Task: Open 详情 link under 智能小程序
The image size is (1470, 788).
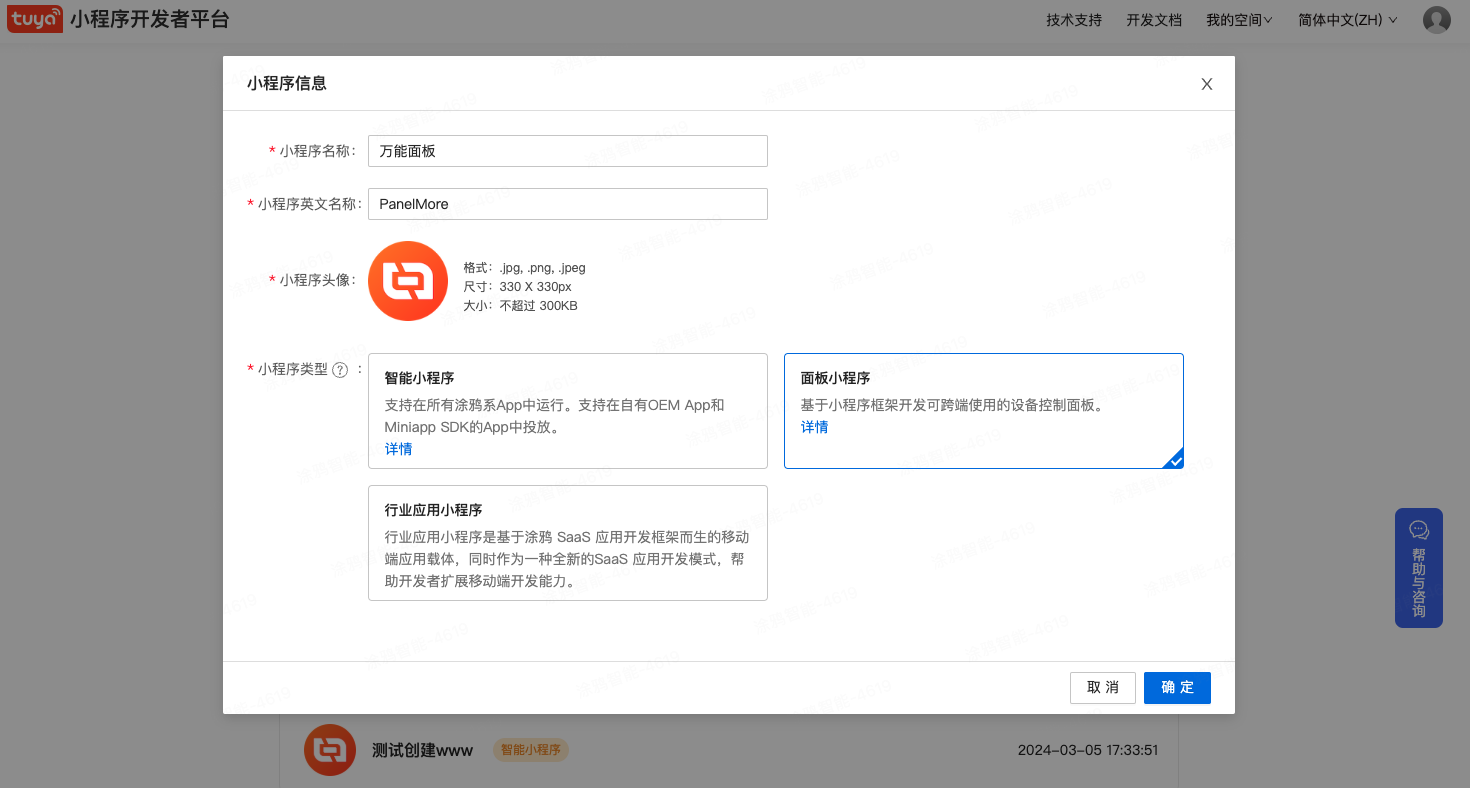Action: pos(398,449)
